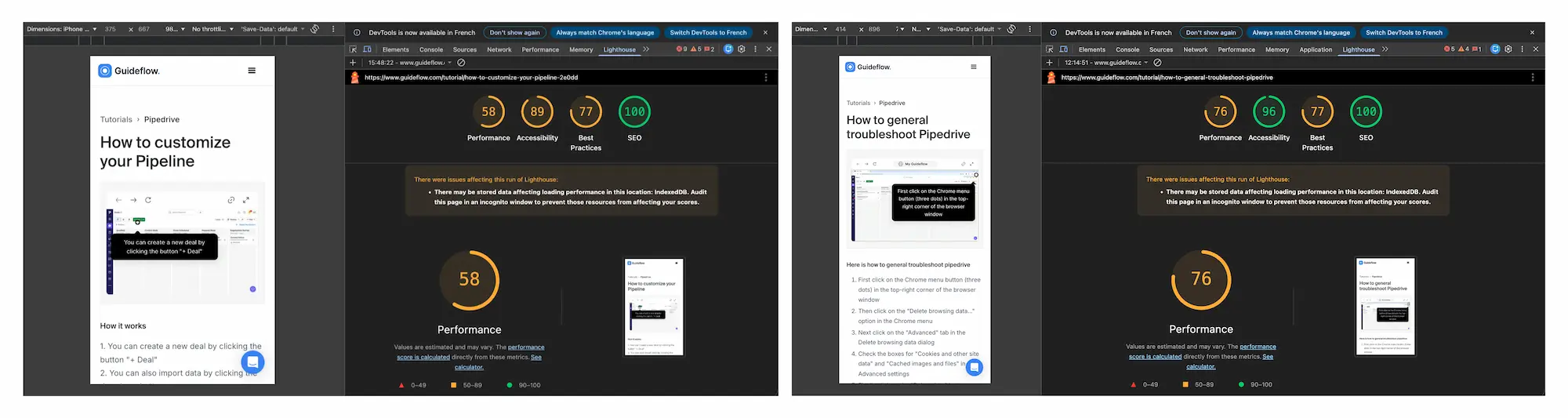Image resolution: width=1568 pixels, height=418 pixels.
Task: Switch to Application tab in right DevTools
Action: coord(1316,49)
